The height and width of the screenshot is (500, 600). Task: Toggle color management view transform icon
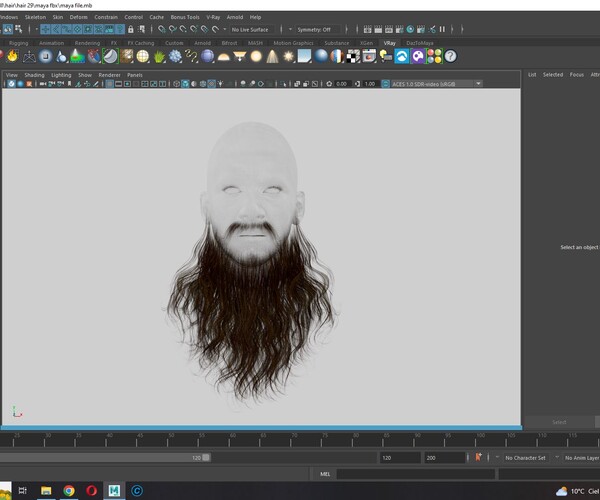tap(386, 84)
